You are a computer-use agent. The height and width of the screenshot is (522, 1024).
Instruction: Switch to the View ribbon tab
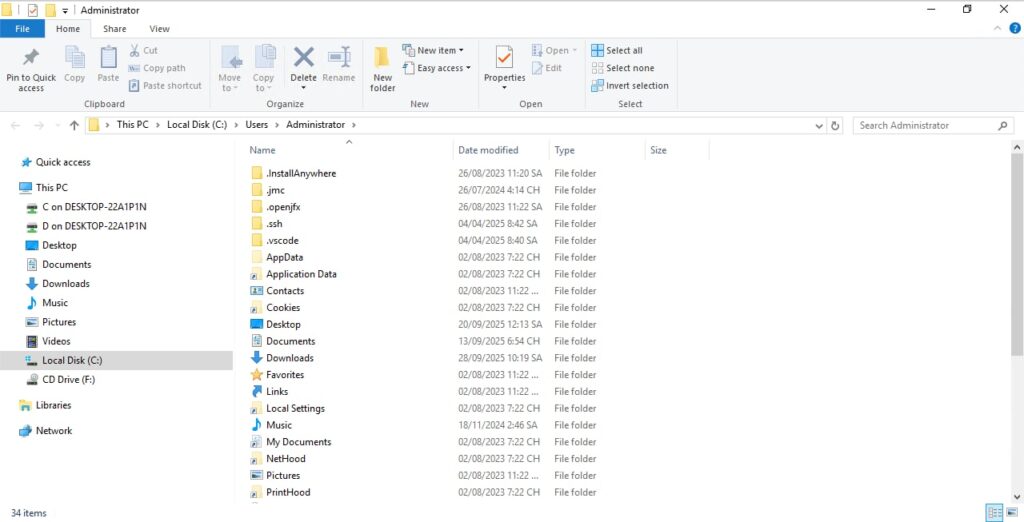[159, 29]
